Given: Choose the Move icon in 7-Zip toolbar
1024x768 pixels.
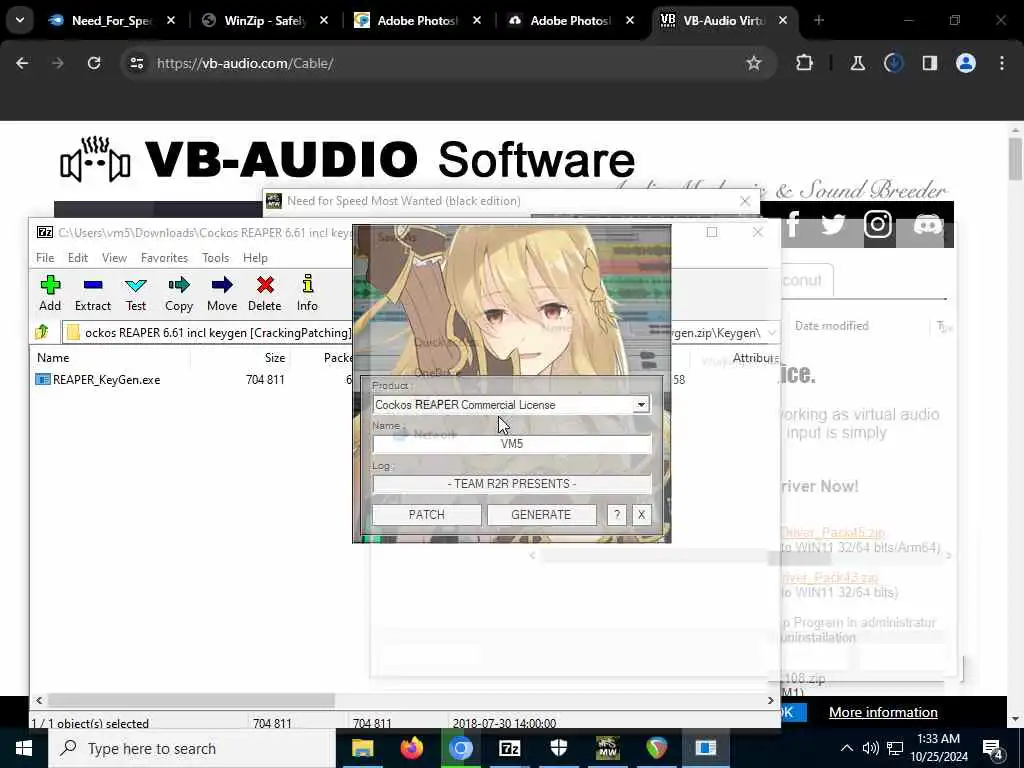Looking at the screenshot, I should coord(222,293).
